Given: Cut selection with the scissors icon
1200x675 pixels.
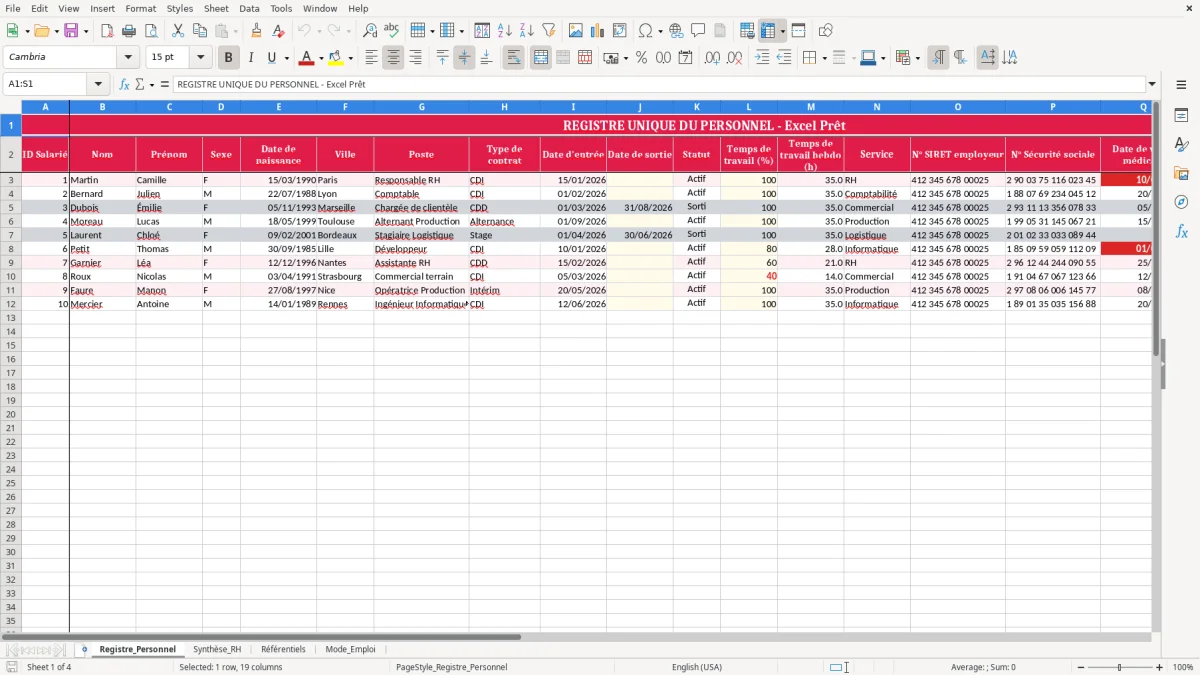Looking at the screenshot, I should (178, 31).
